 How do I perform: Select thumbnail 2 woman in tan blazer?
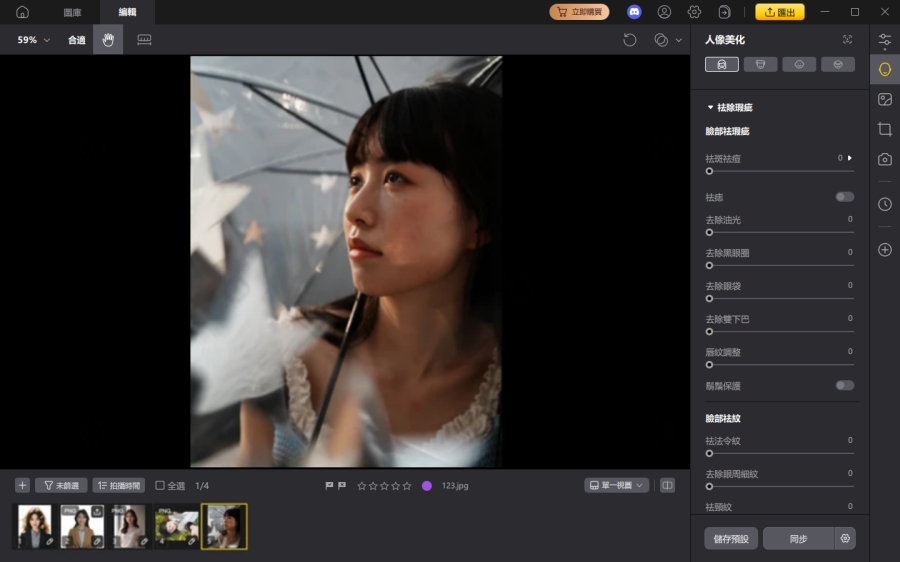point(82,526)
